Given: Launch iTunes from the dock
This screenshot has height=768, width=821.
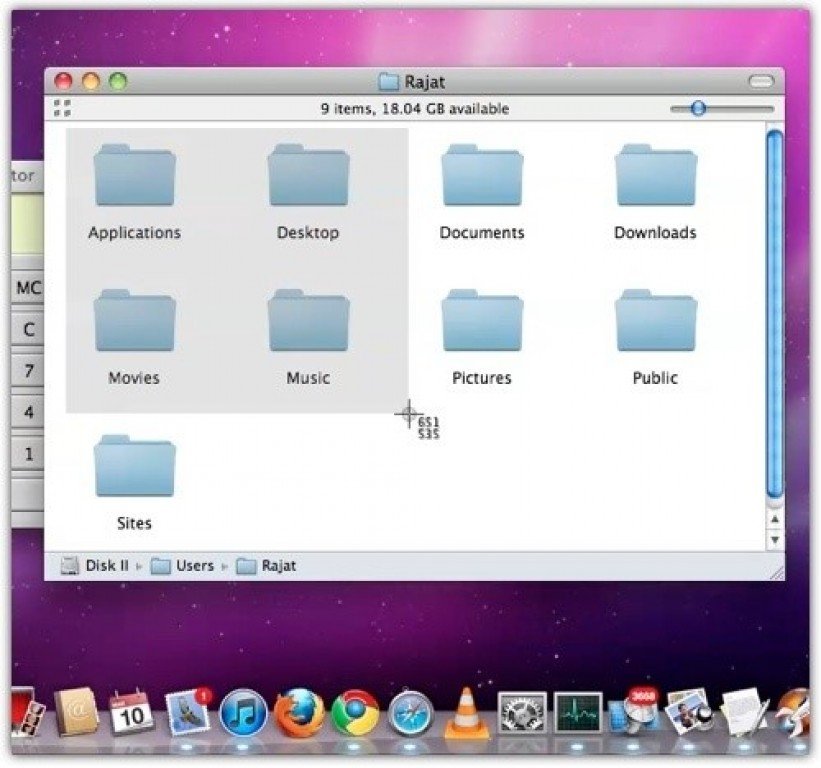Looking at the screenshot, I should [243, 713].
